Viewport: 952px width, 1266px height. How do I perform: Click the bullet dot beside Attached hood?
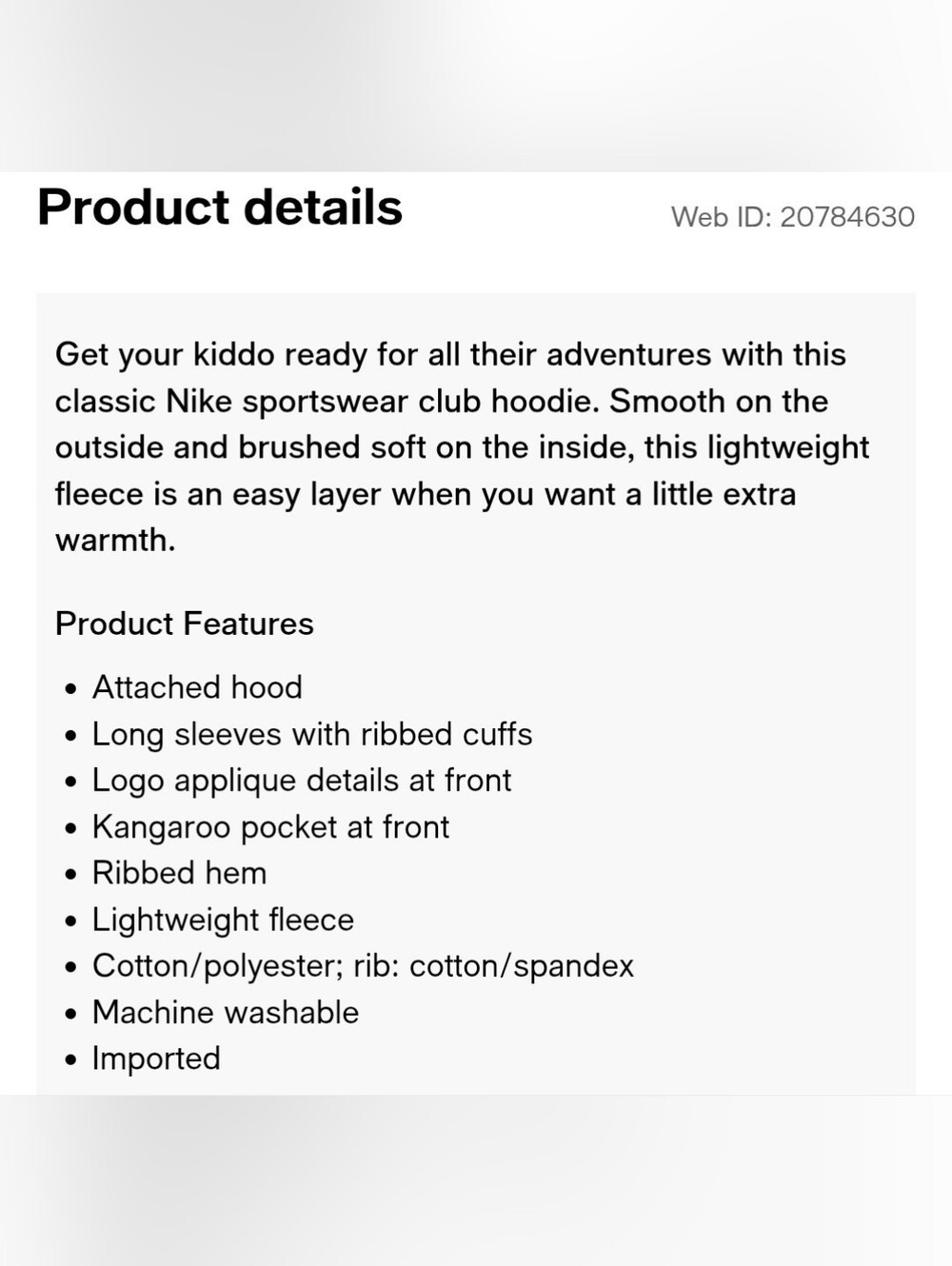tap(70, 689)
